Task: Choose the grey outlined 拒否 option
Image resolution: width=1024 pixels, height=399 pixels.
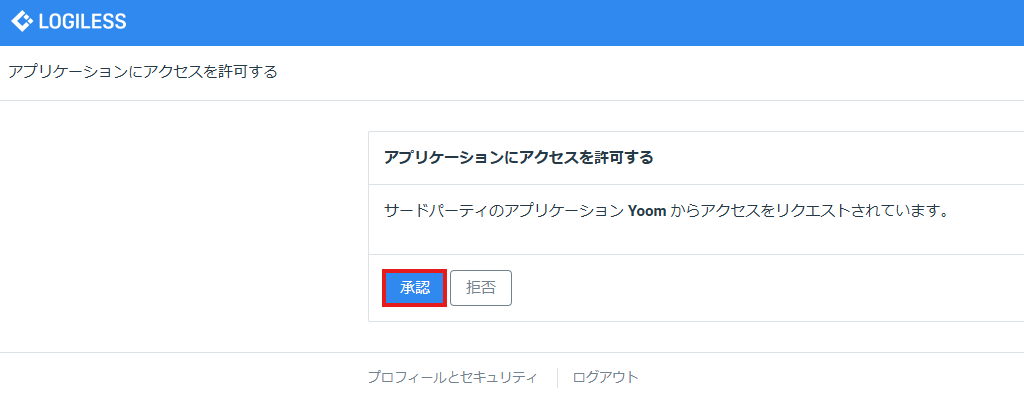Action: pos(481,288)
